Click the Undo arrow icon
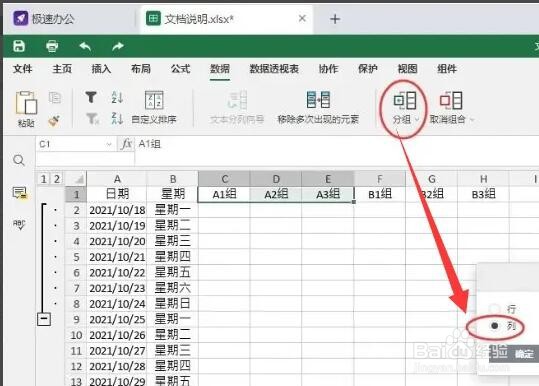The height and width of the screenshot is (386, 539). pos(85,46)
